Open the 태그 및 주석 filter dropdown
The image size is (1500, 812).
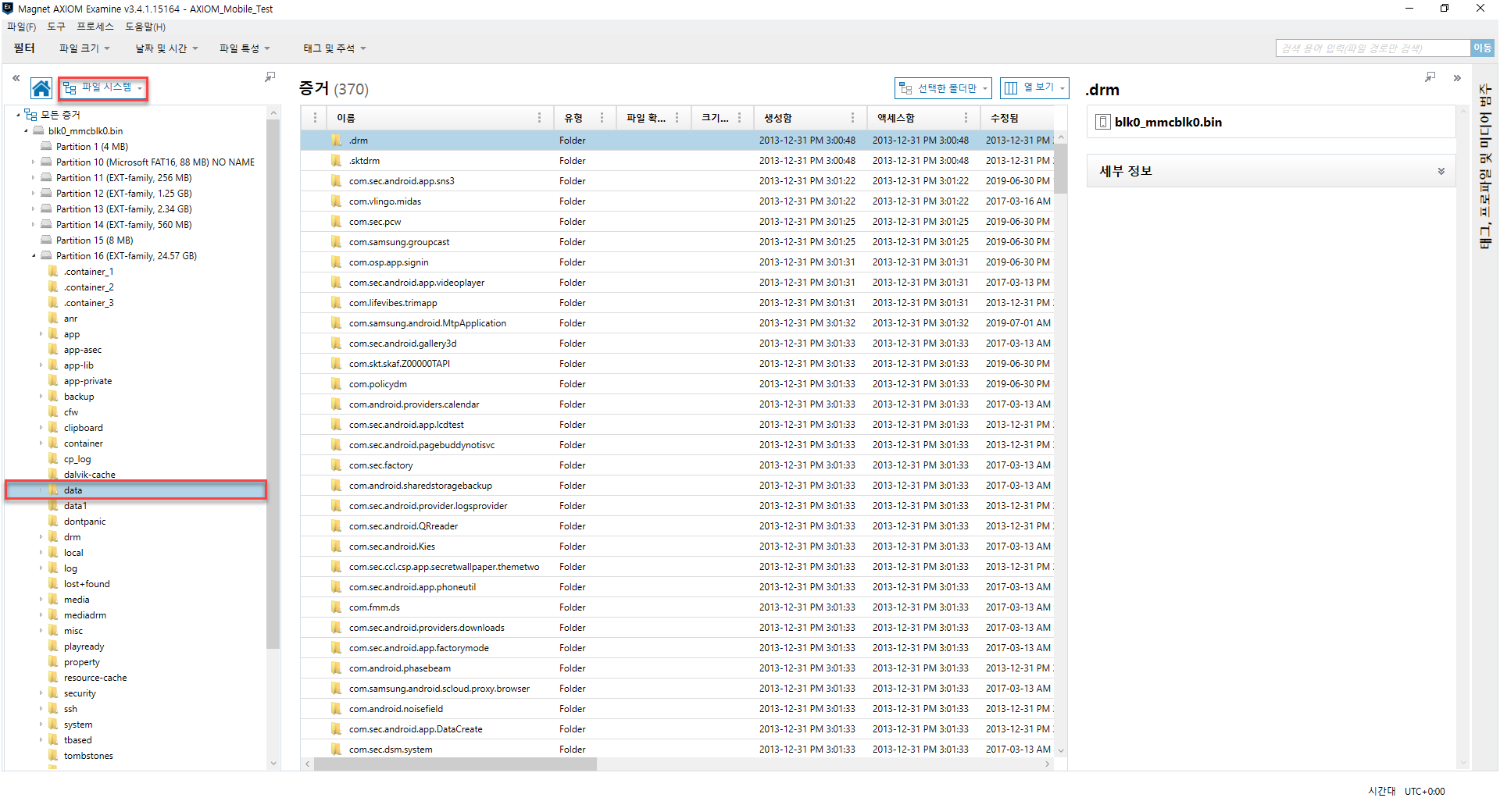click(x=334, y=48)
